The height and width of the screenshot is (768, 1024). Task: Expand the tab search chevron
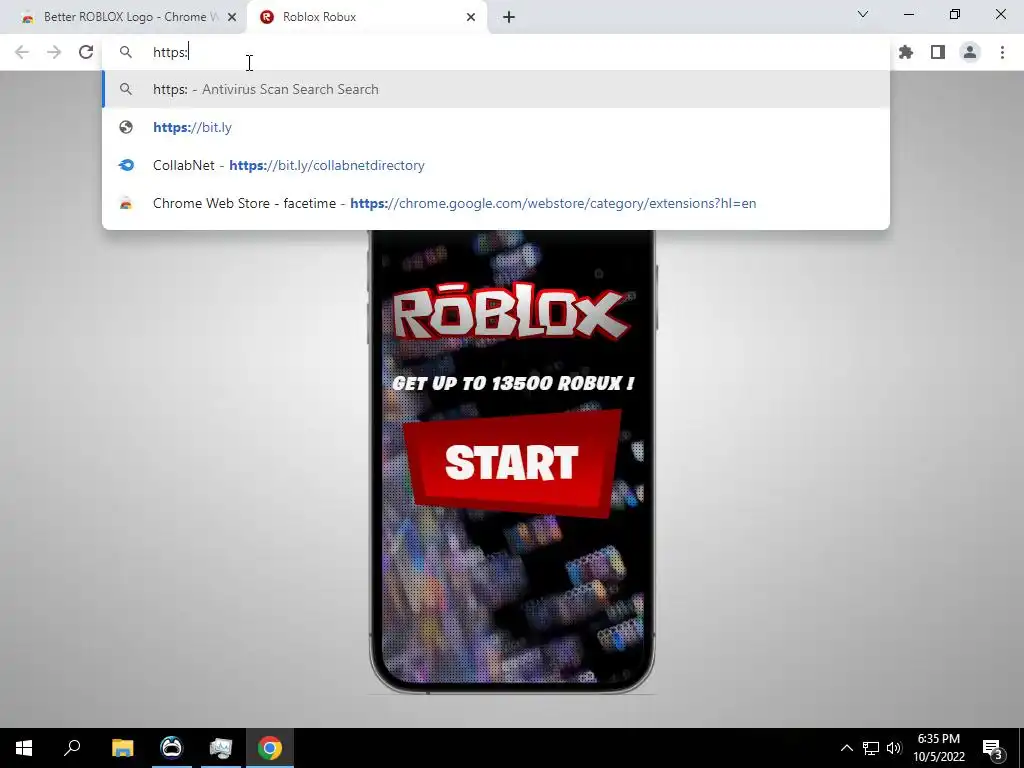(x=863, y=14)
